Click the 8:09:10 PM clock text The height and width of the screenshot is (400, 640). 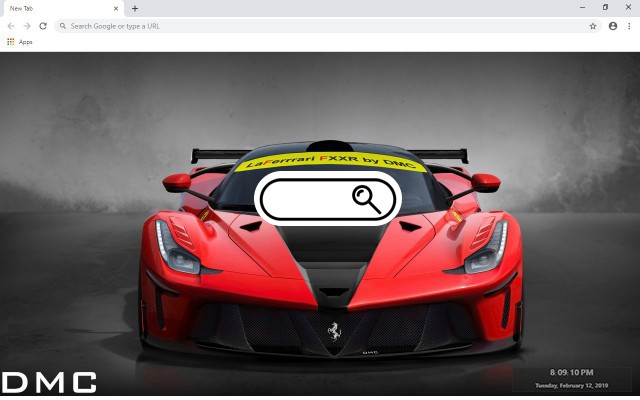pos(571,373)
